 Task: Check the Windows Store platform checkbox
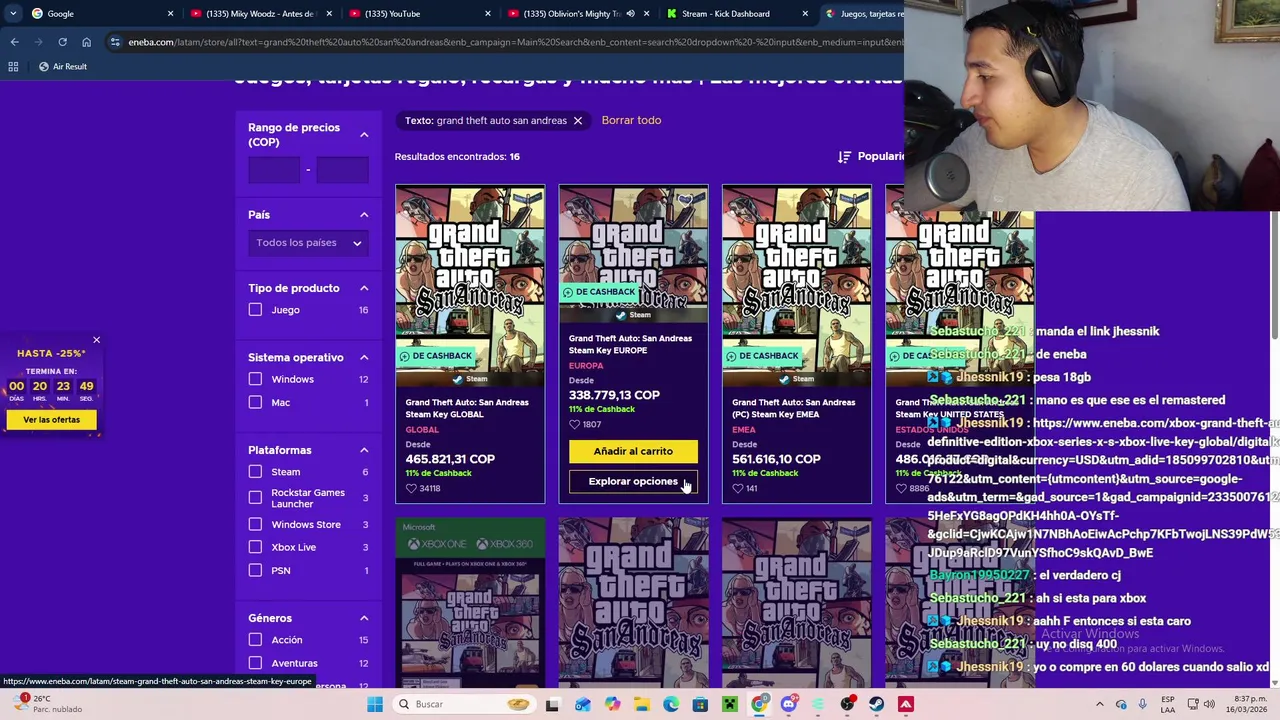(255, 524)
